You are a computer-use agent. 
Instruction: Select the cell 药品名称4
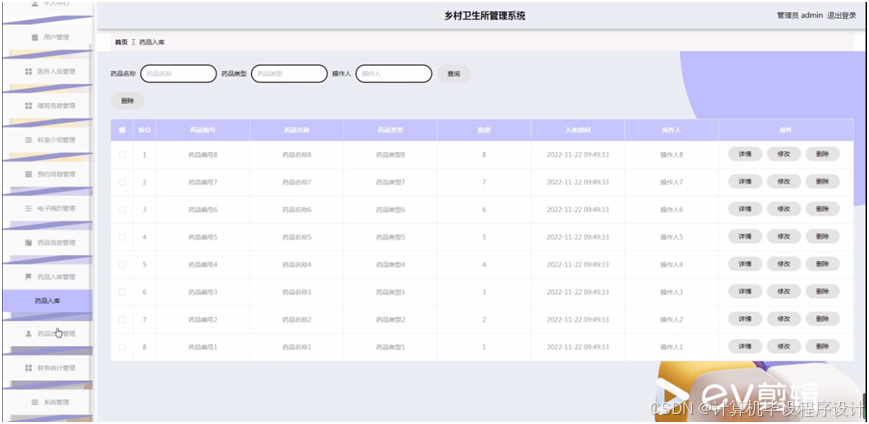(x=297, y=264)
